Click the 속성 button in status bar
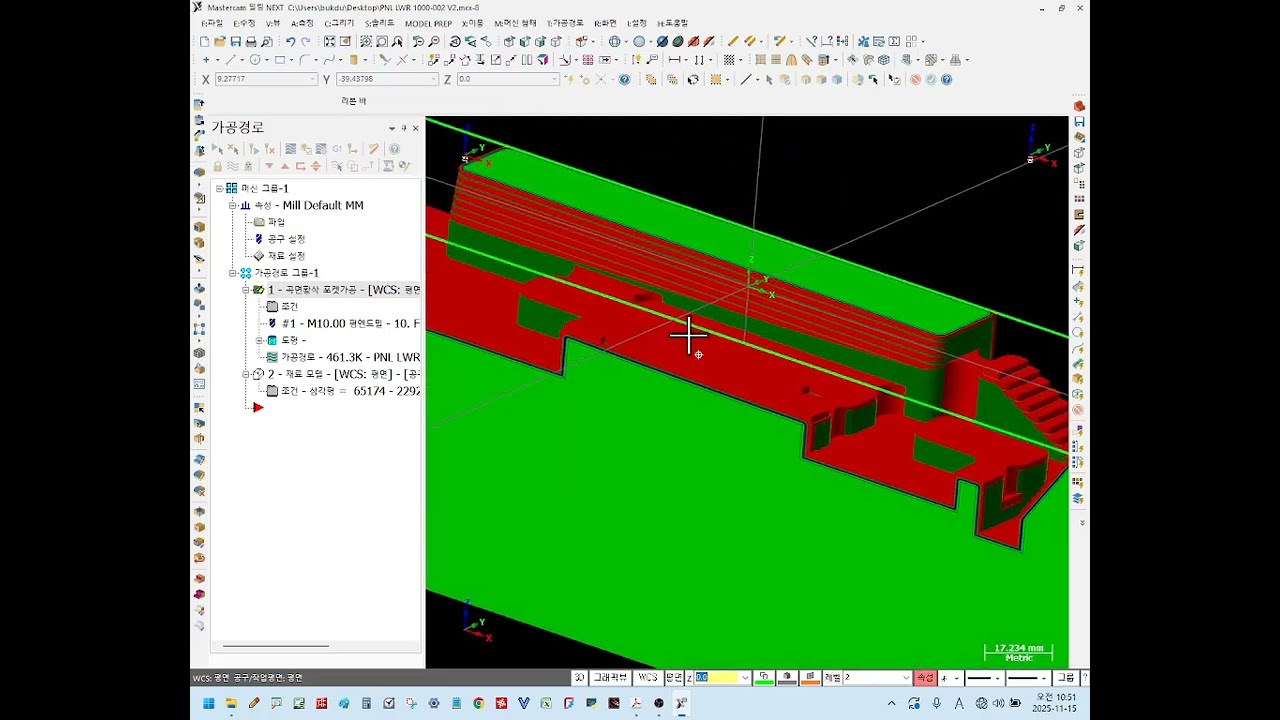This screenshot has width=1280, height=720. [x=925, y=678]
